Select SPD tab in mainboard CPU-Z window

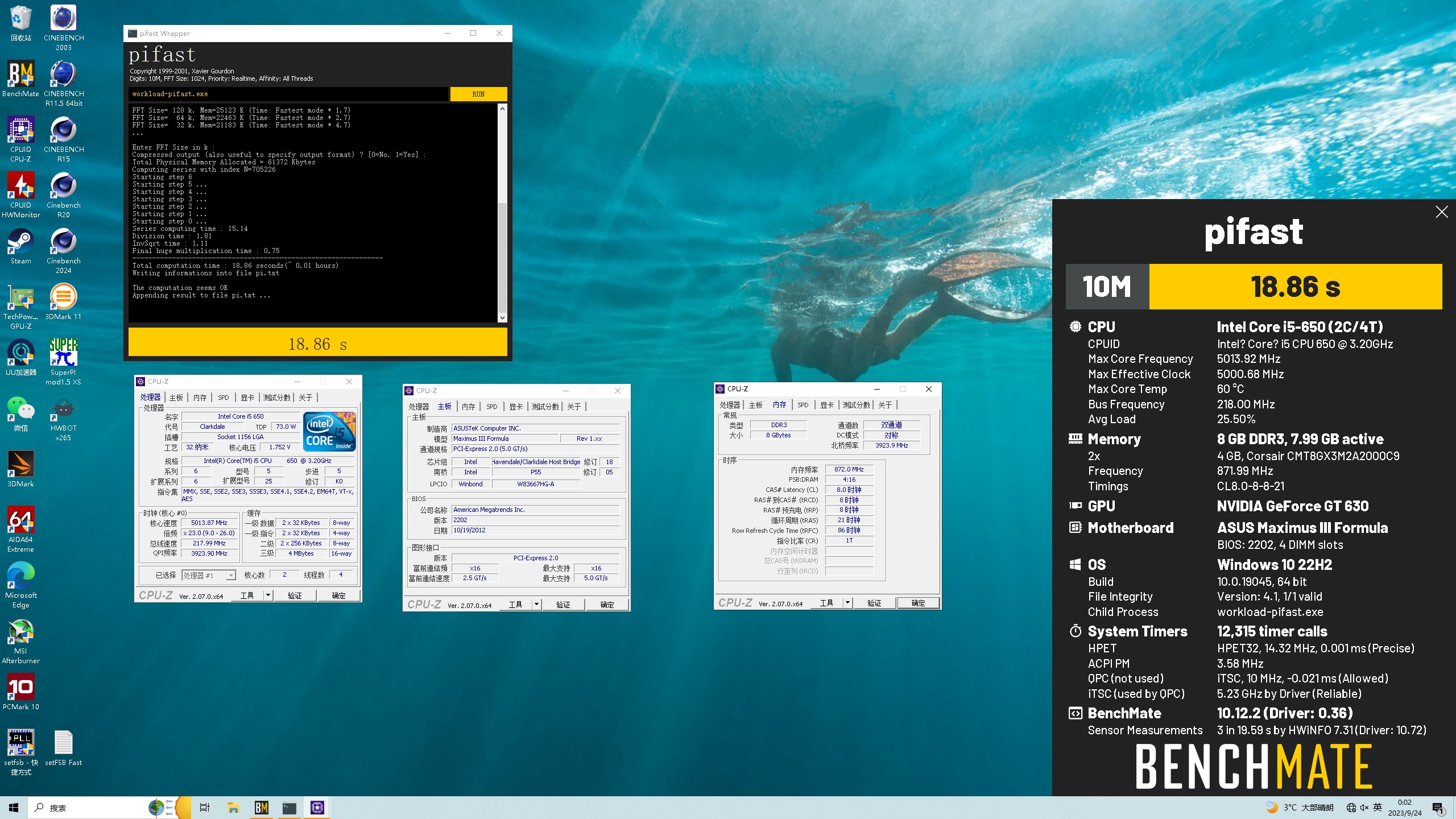tap(492, 407)
